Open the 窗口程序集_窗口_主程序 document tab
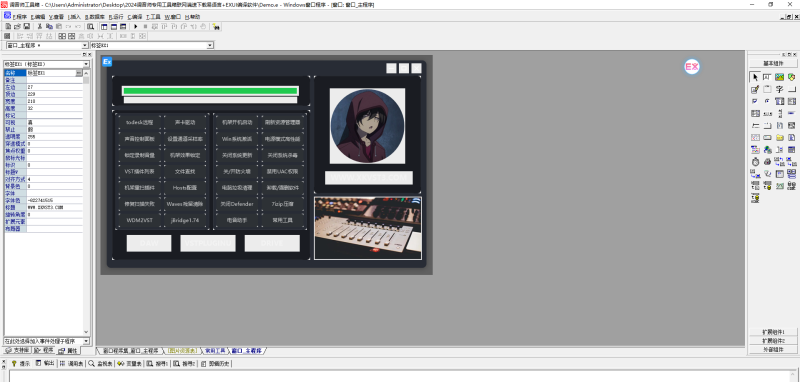This screenshot has height=382, width=800. (131, 351)
